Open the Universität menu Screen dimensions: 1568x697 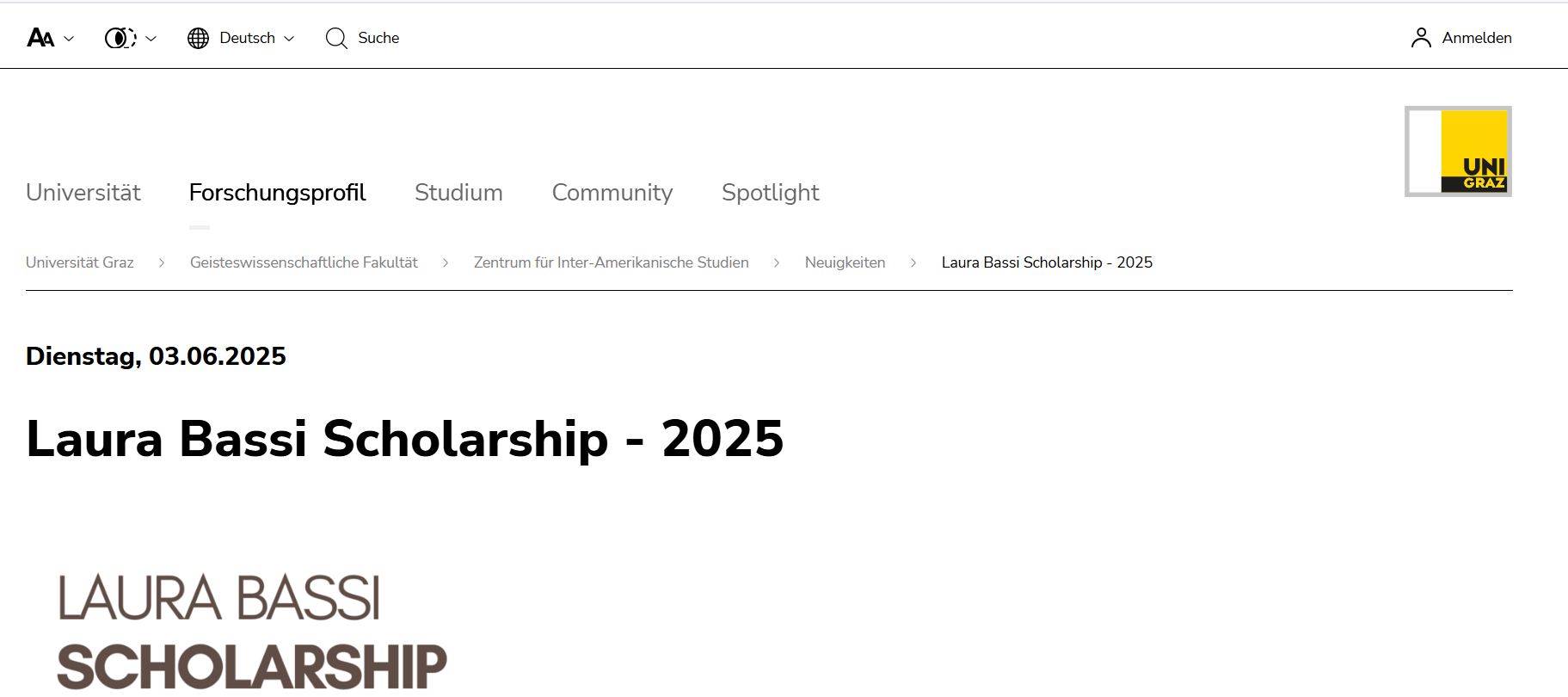click(x=83, y=192)
